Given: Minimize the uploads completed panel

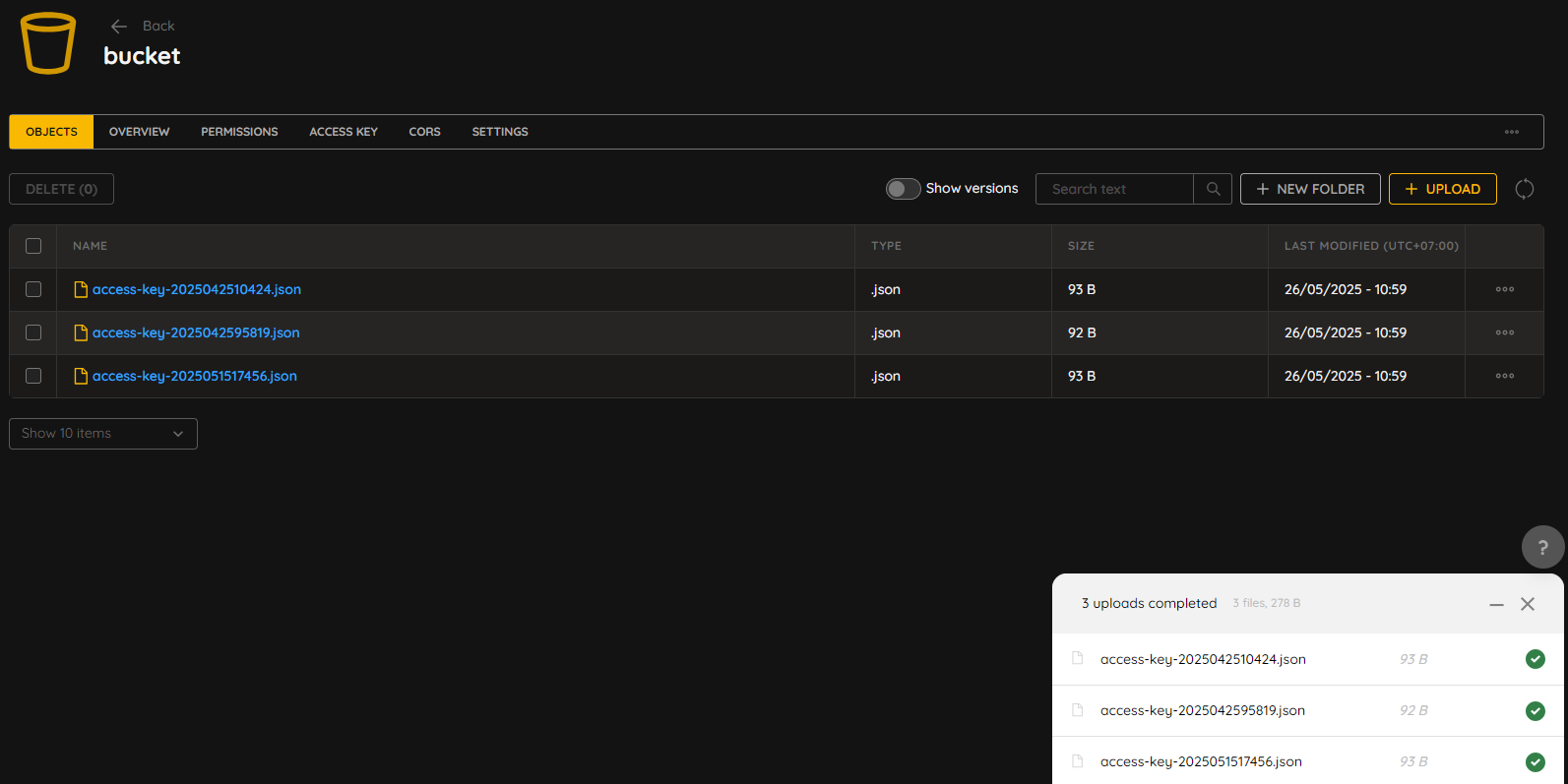Looking at the screenshot, I should (1496, 604).
